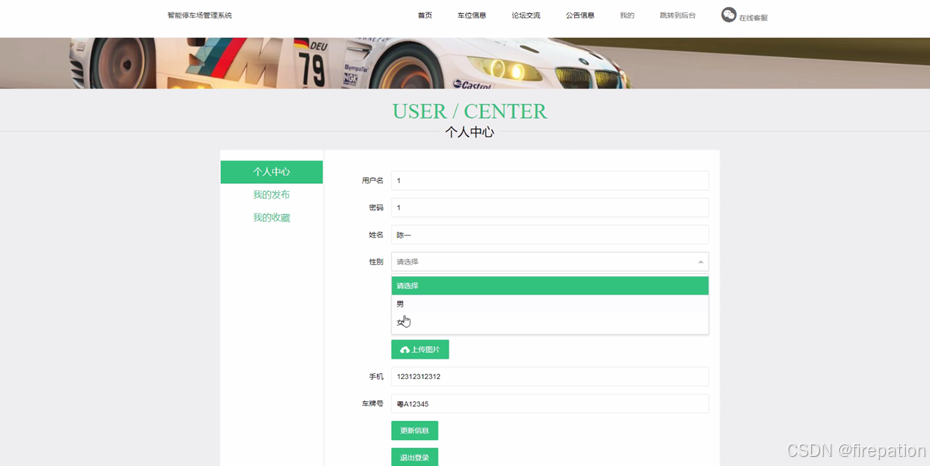Open 我的发布 sidebar item

pos(272,194)
